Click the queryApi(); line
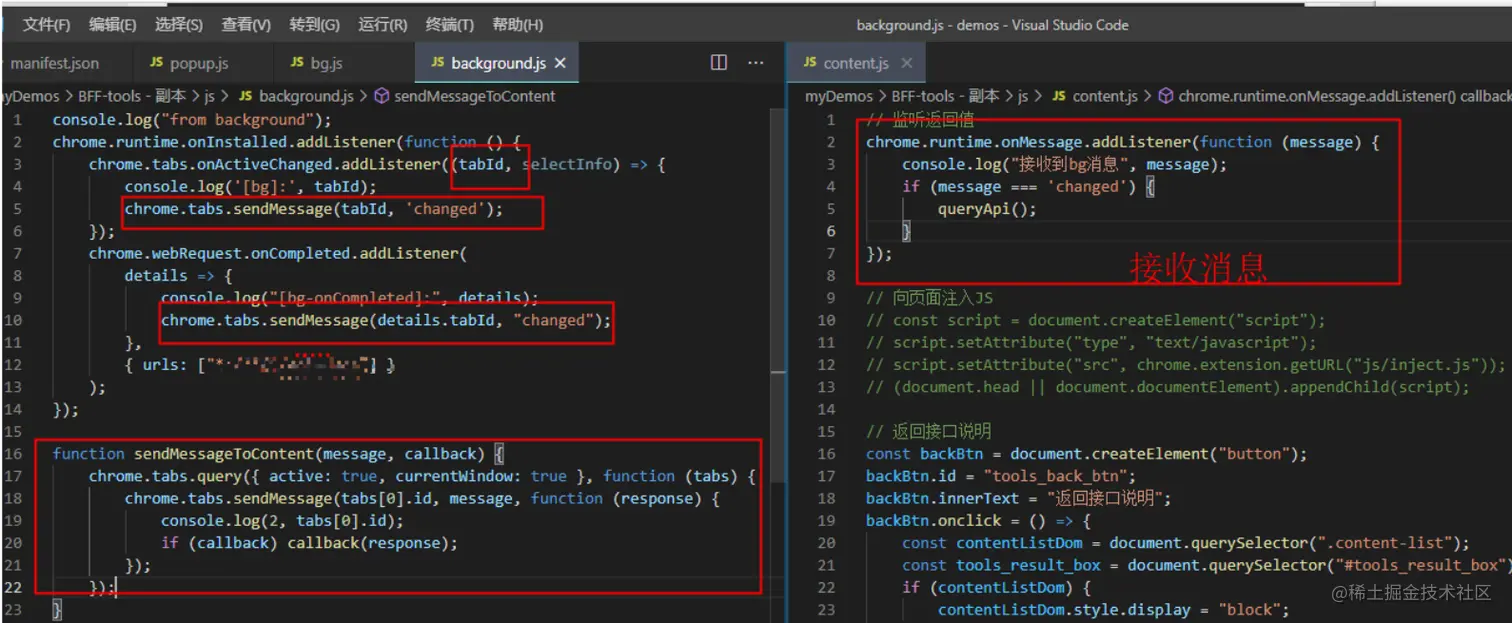This screenshot has width=1512, height=623. pos(987,209)
